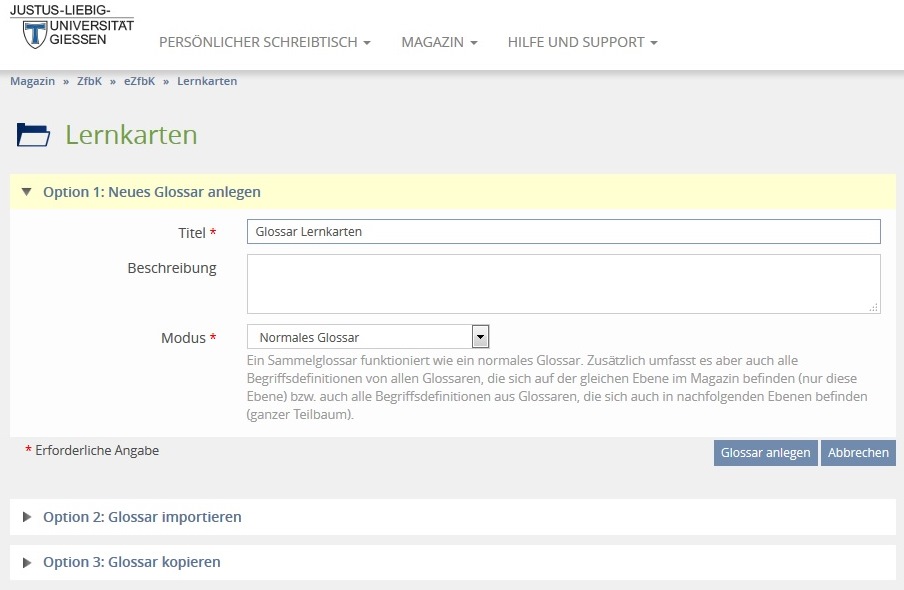Click into the Beschreibung text area
Image resolution: width=904 pixels, height=590 pixels.
click(x=563, y=284)
